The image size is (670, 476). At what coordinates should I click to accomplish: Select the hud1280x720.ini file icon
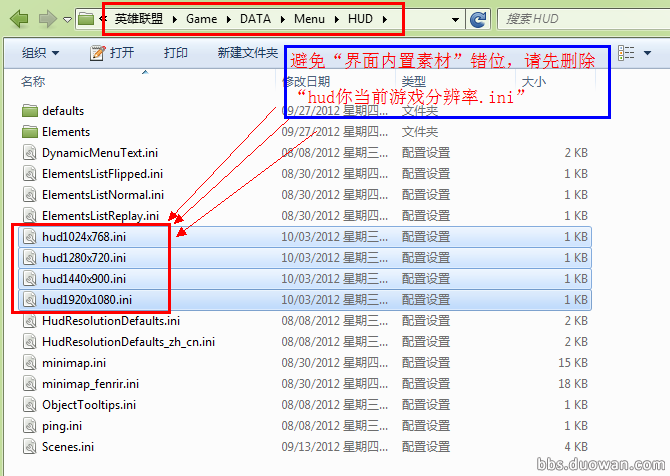click(x=29, y=257)
